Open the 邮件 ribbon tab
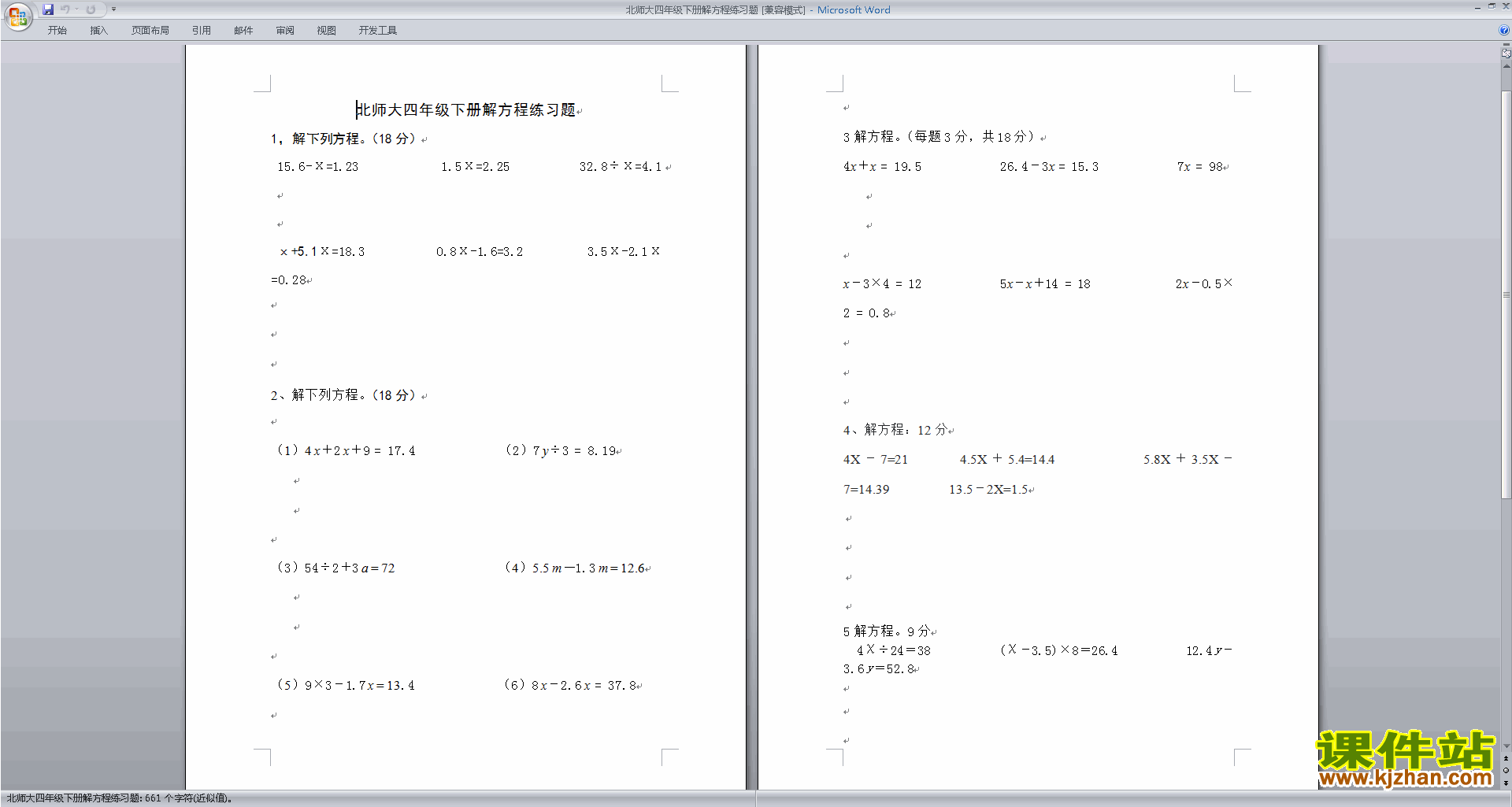Screen dimensions: 1512x807 [243, 31]
